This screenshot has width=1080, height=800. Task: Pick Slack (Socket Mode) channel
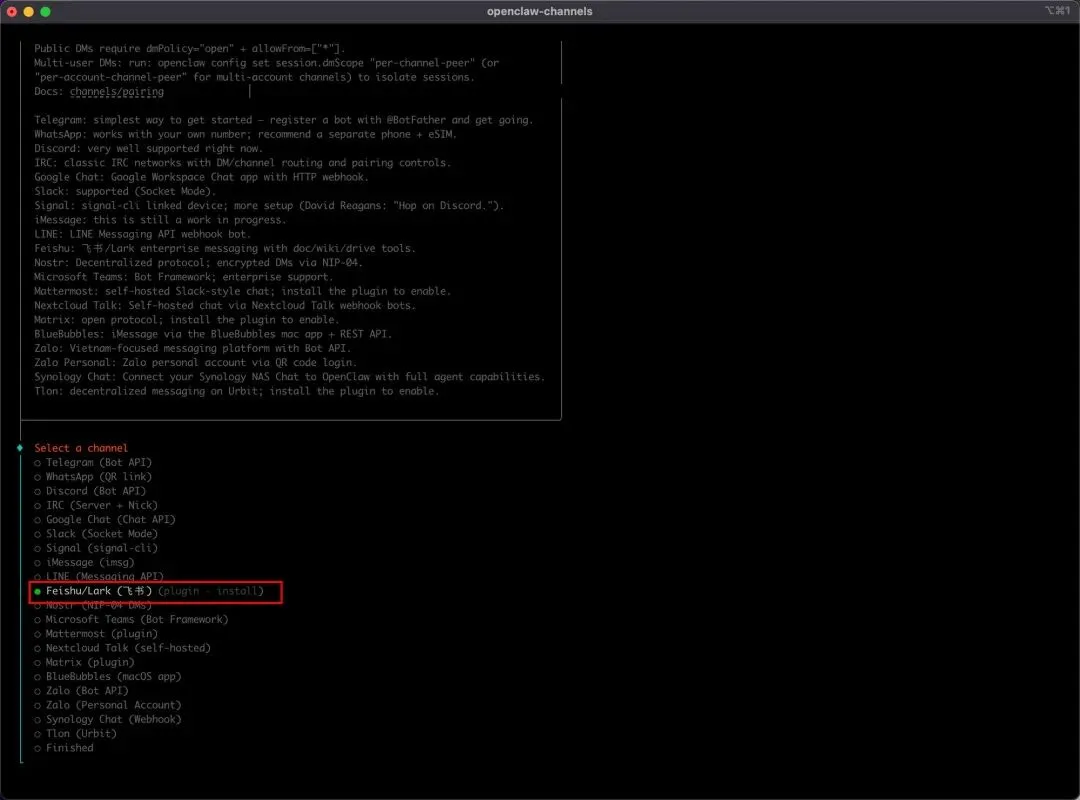click(96, 534)
